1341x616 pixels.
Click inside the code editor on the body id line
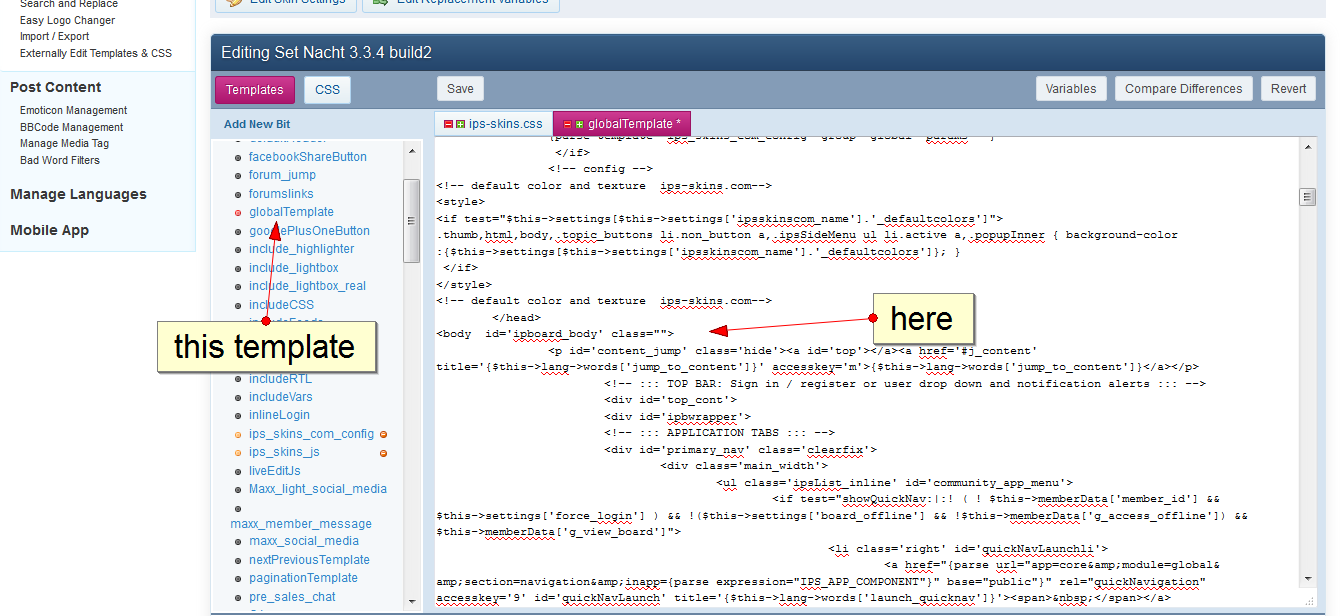[x=555, y=334]
